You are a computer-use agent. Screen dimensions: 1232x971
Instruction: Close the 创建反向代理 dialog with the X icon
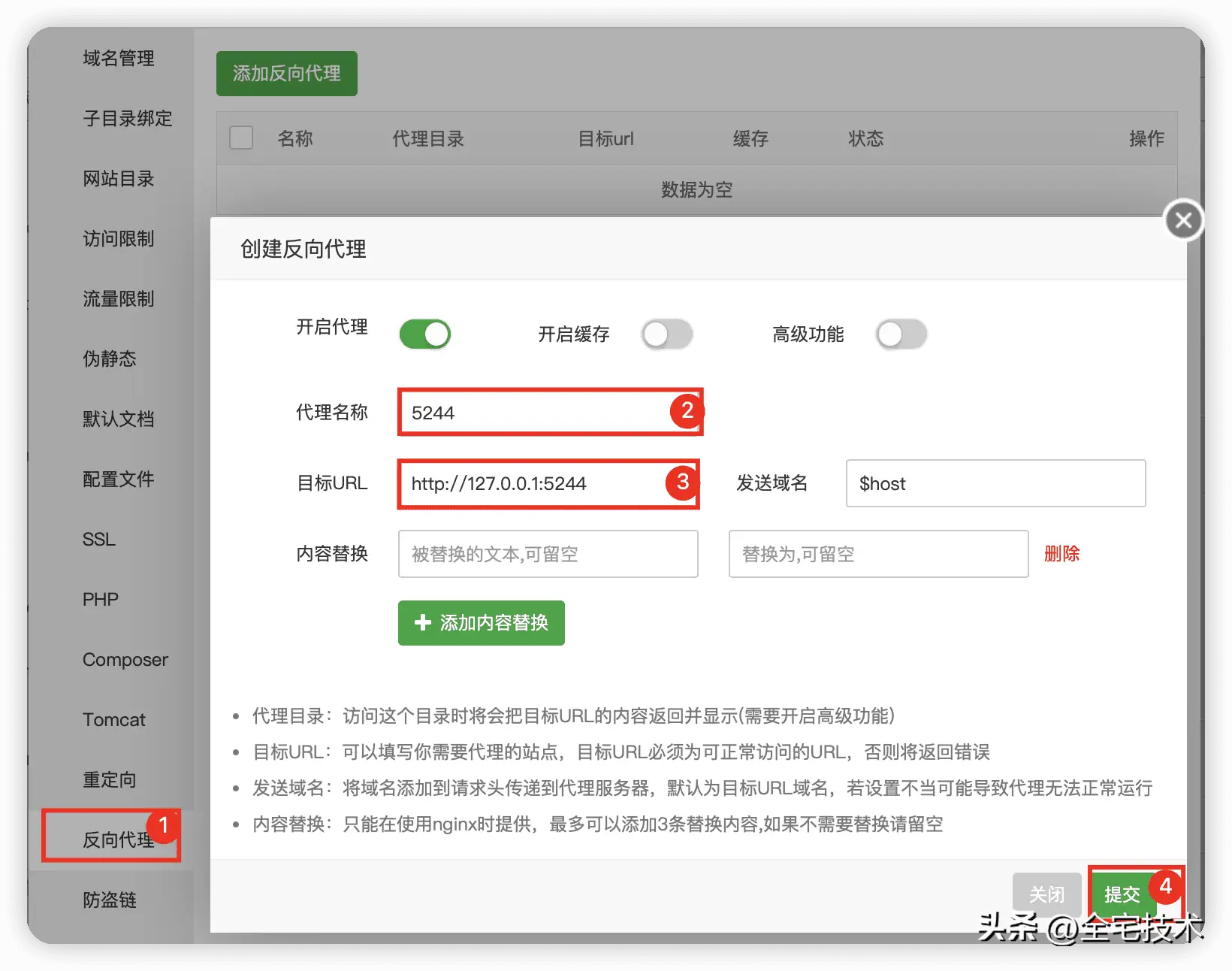(x=1183, y=219)
